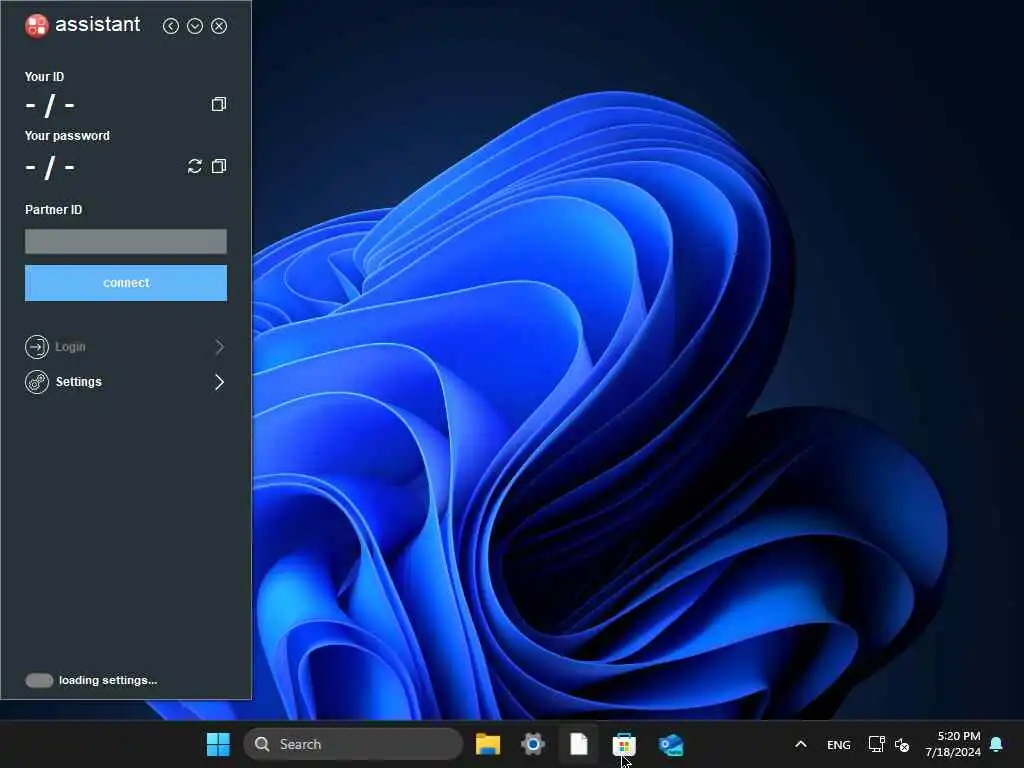Click the 'loading settings...' status text
Screen dimensions: 1024x768
tap(108, 680)
